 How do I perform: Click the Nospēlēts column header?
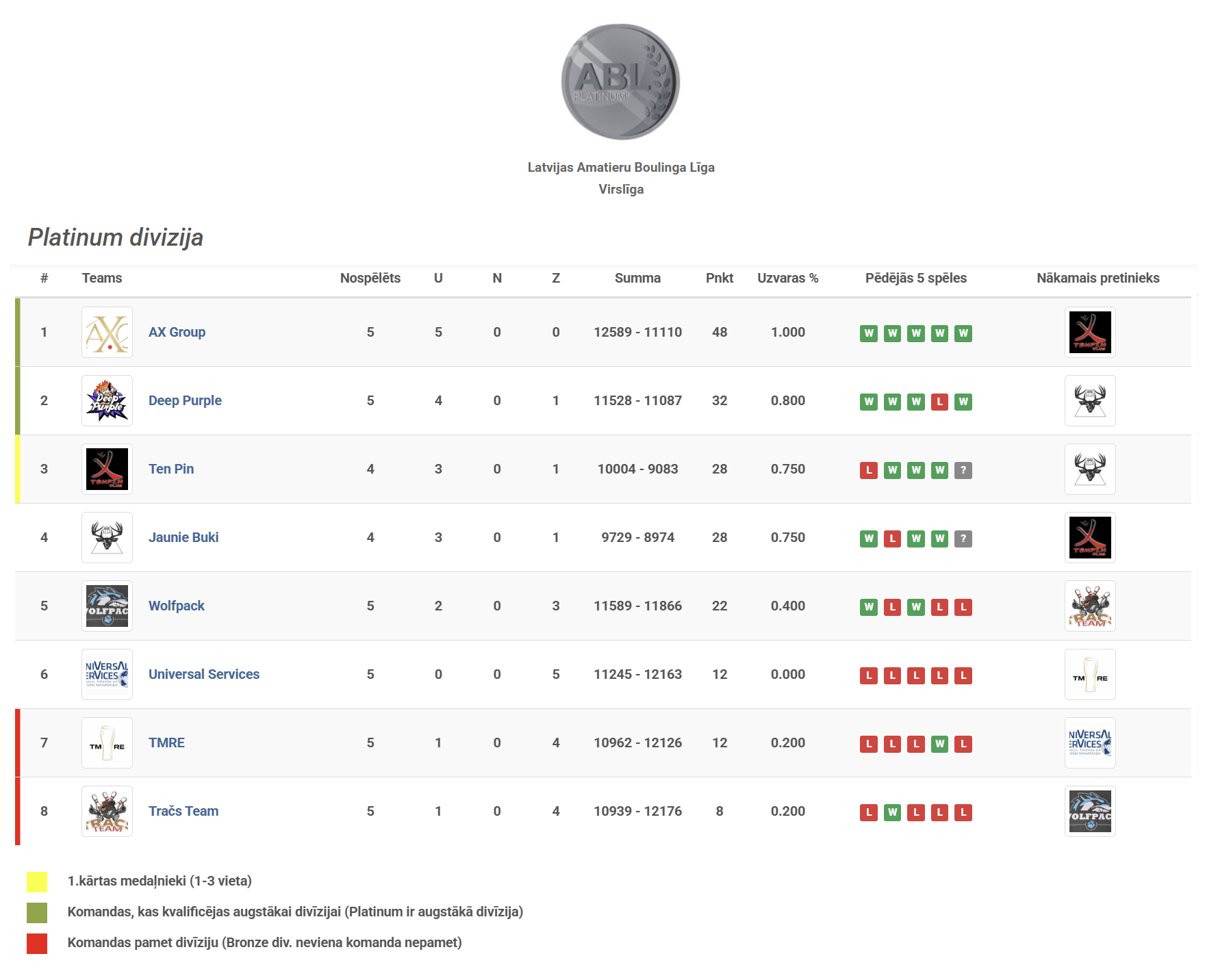(370, 278)
